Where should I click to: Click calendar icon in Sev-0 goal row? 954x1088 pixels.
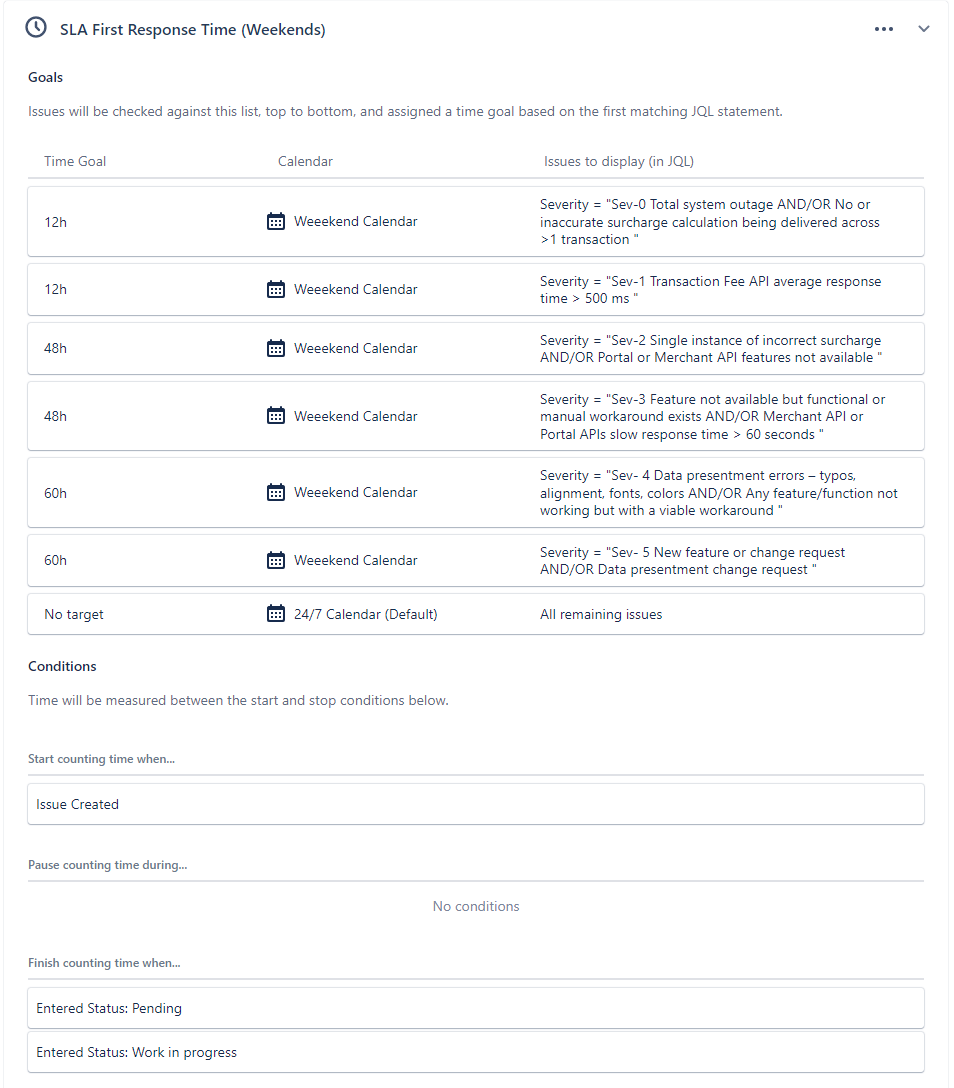pos(276,221)
